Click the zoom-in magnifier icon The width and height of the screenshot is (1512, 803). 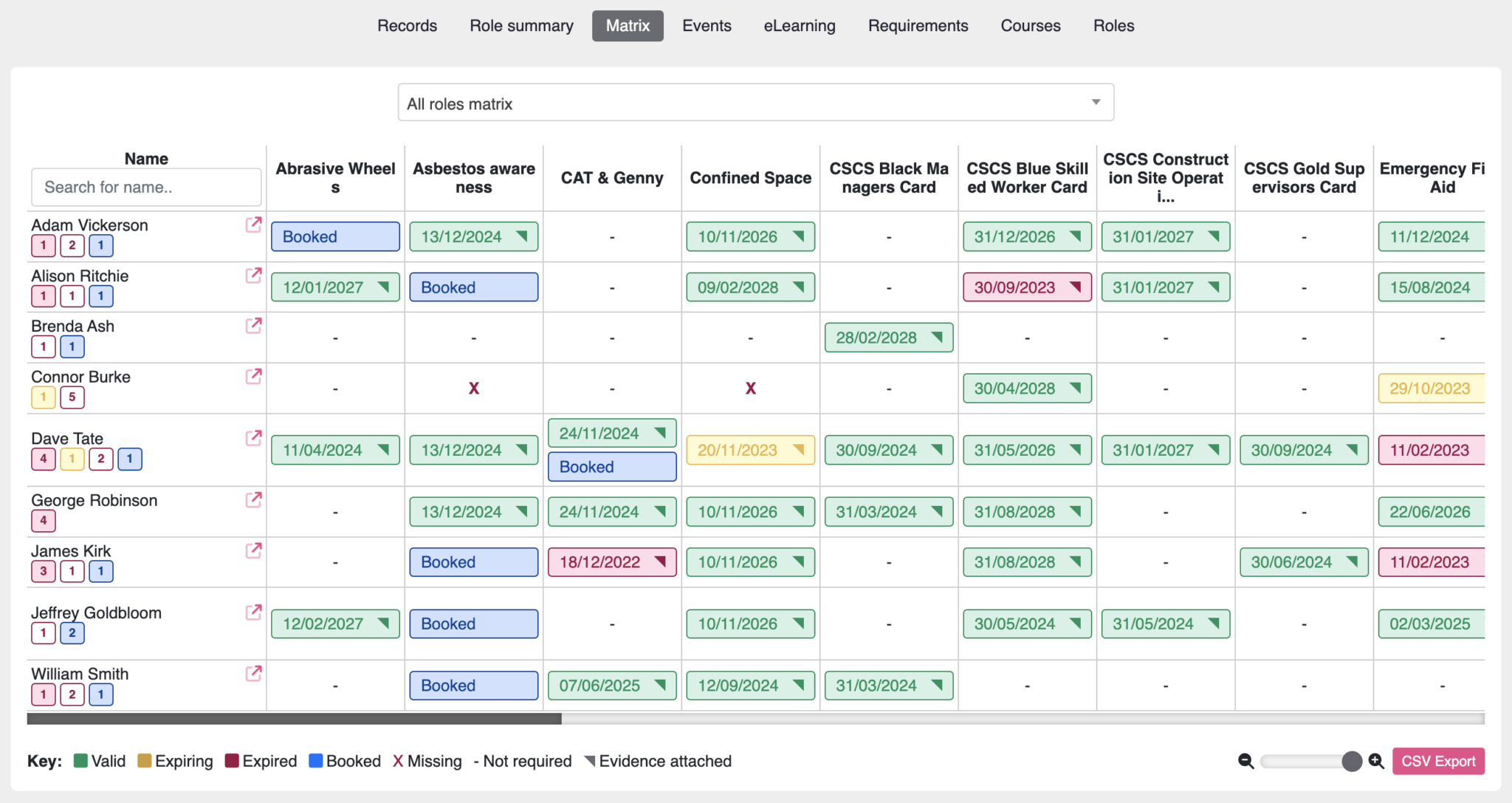tap(1376, 760)
